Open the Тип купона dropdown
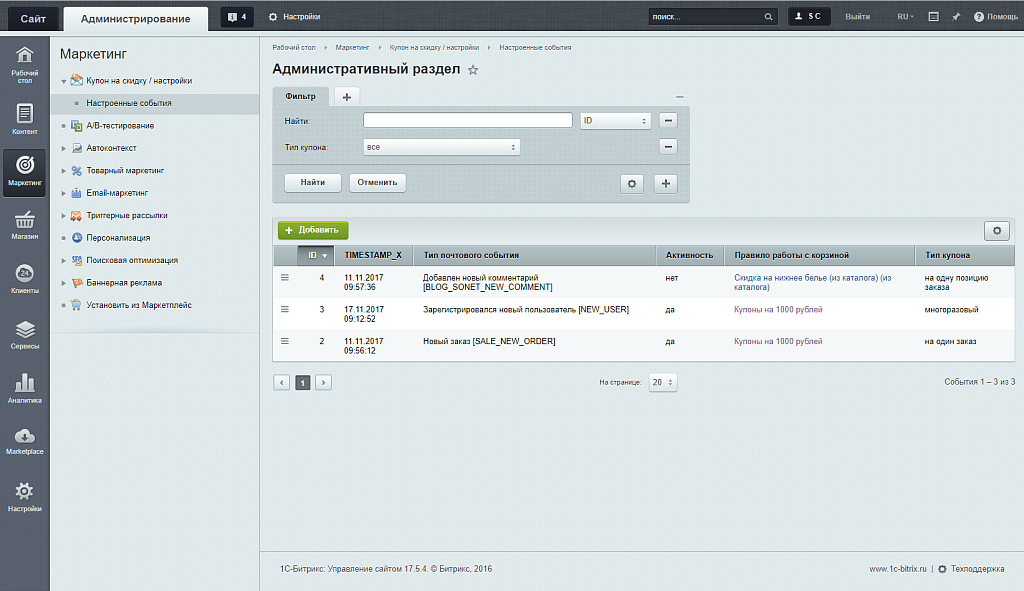The height and width of the screenshot is (591, 1024). [442, 147]
